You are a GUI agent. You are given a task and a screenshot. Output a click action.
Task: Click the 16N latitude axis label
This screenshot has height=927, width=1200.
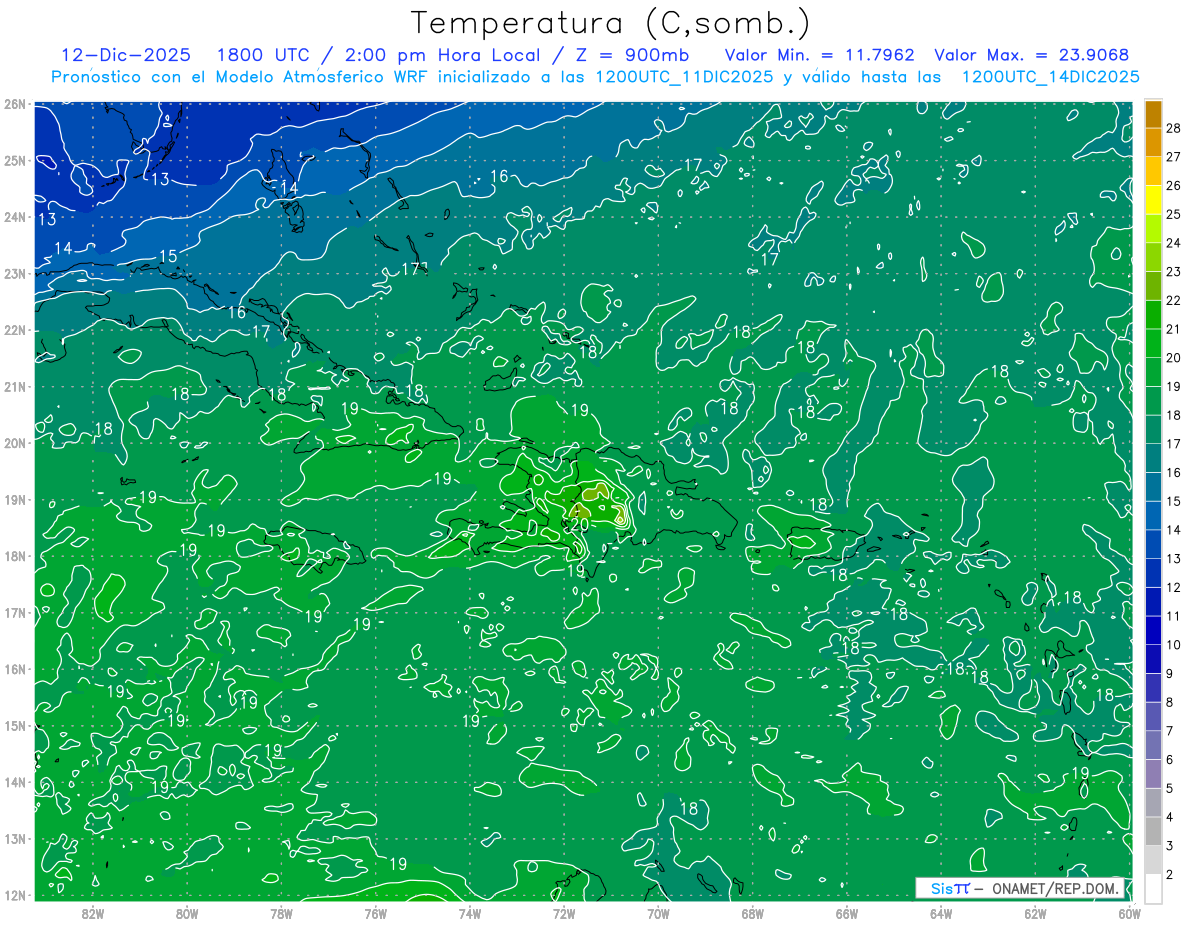(14, 669)
